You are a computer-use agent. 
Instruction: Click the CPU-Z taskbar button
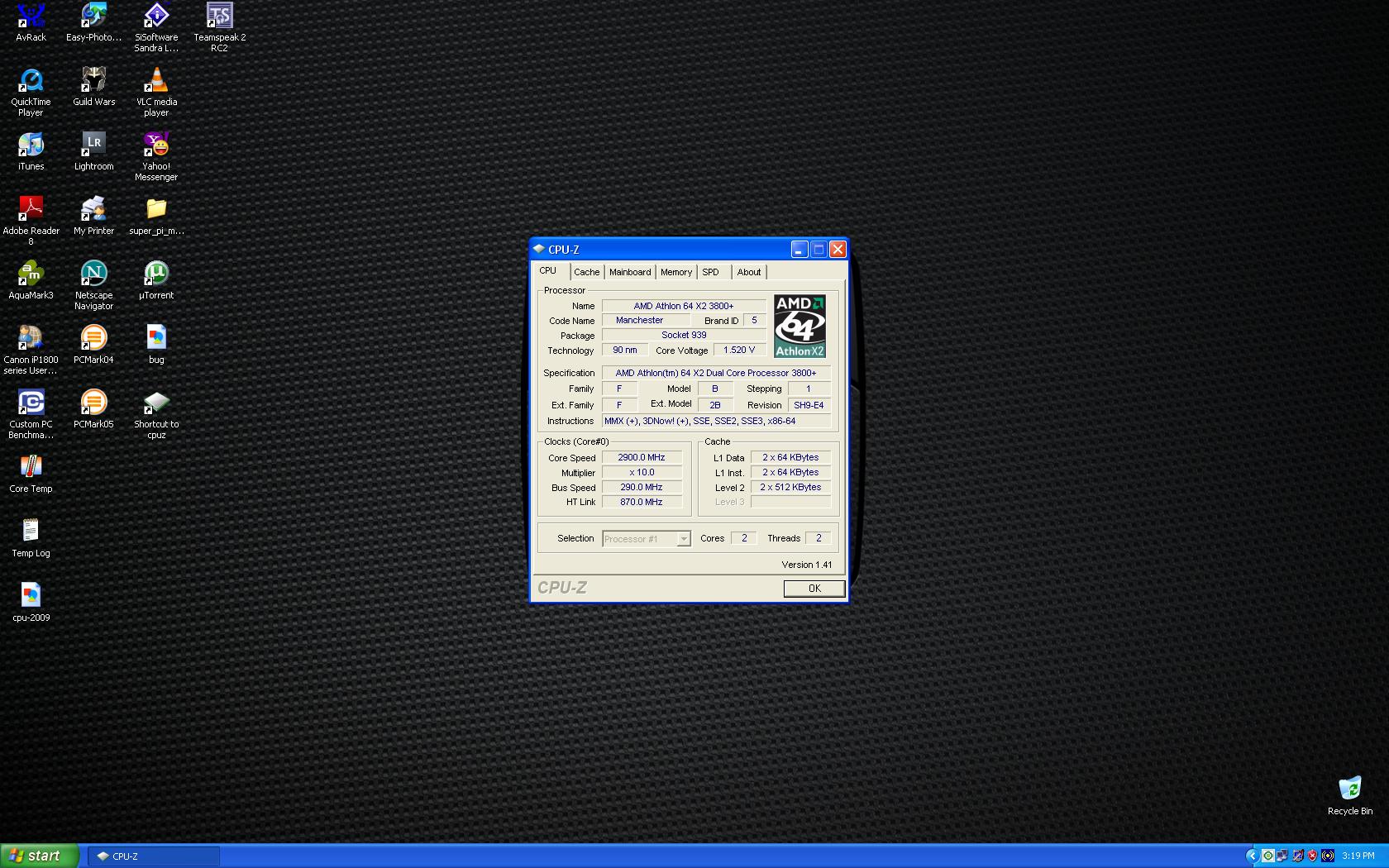click(x=154, y=856)
